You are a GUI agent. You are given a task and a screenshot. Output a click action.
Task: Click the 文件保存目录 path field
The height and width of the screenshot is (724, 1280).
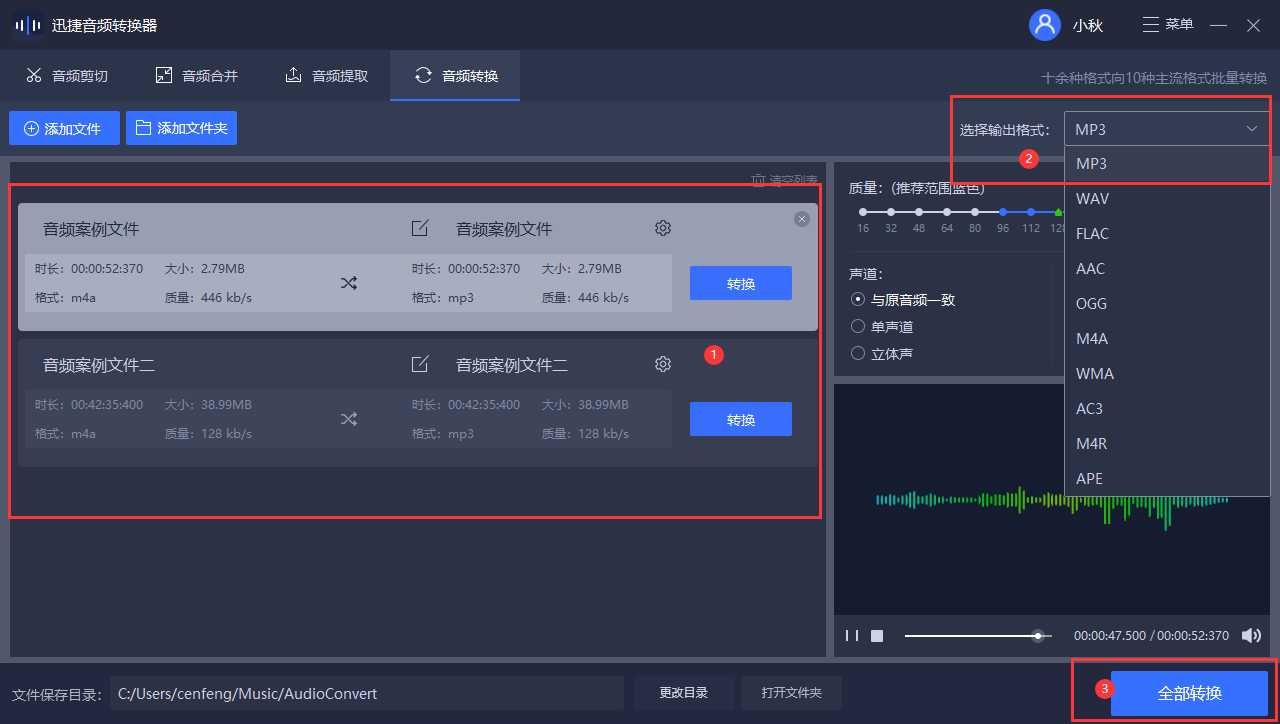click(x=367, y=693)
